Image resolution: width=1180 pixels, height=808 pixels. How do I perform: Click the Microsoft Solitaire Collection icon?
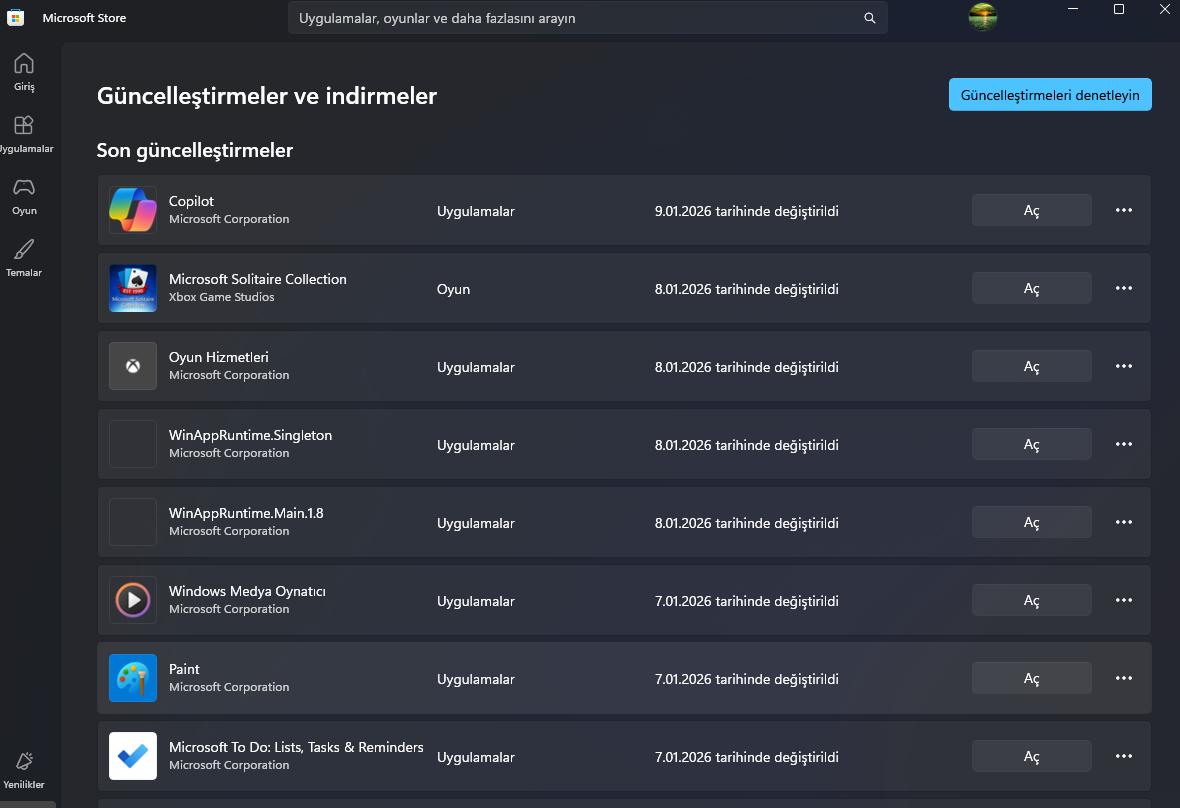[133, 289]
